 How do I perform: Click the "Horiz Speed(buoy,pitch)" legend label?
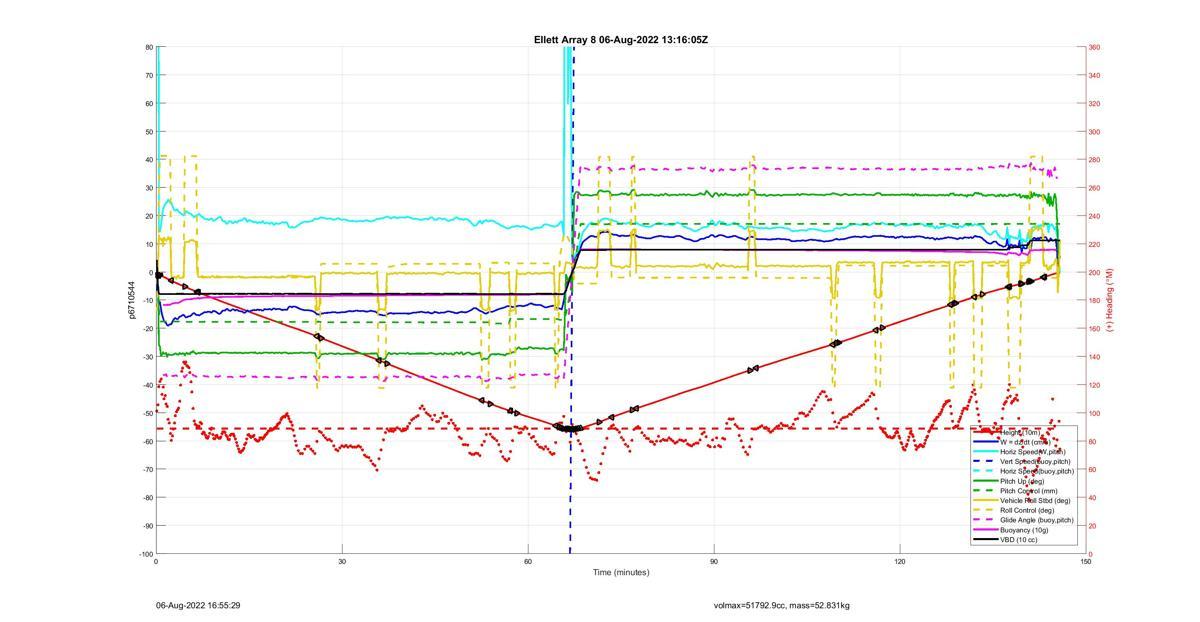click(1037, 471)
